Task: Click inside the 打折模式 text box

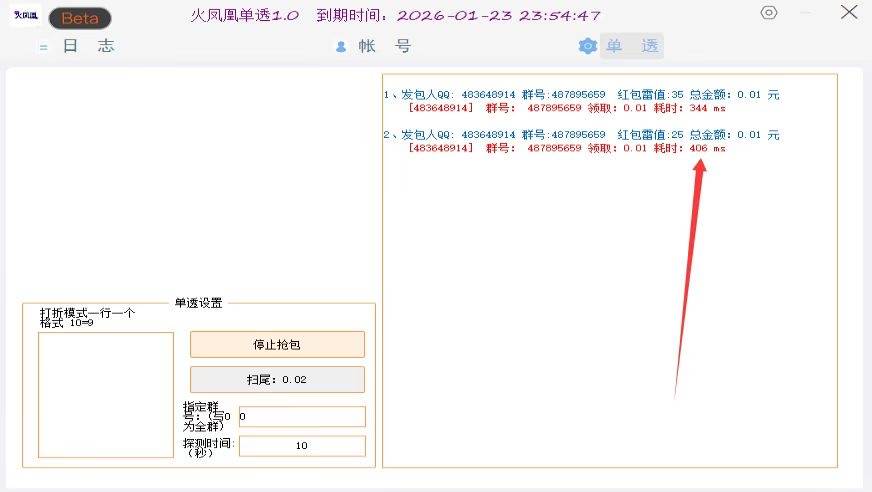Action: (x=106, y=395)
